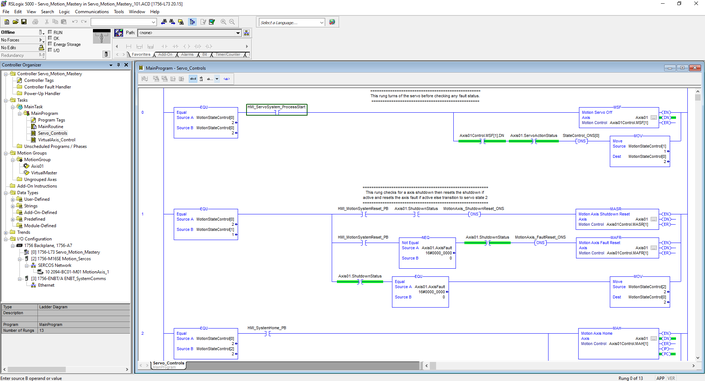Insert a new Rung from instruction palette
Viewport: 705px width, 381px height.
click(129, 46)
